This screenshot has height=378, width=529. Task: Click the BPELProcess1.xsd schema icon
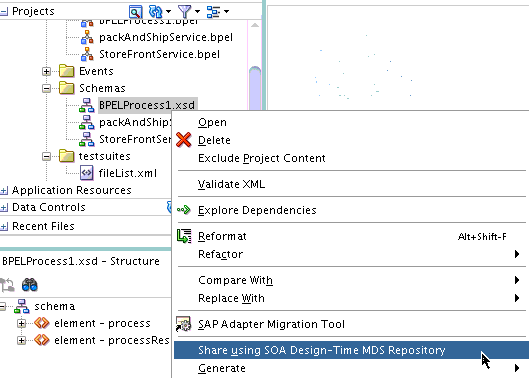tap(87, 105)
